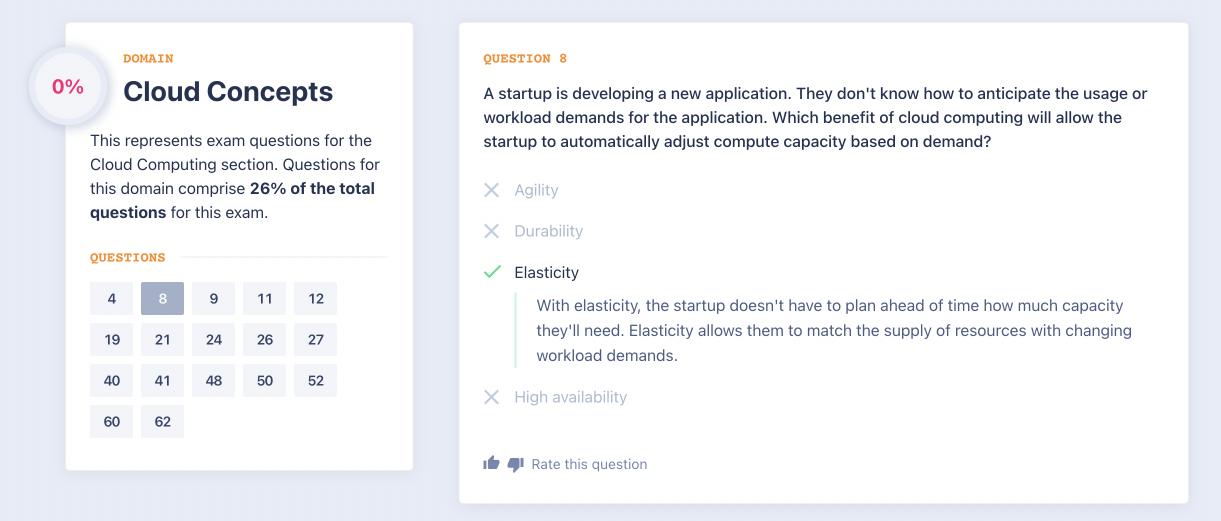1221x521 pixels.
Task: Open question 24 from the grid
Action: pyautogui.click(x=214, y=339)
